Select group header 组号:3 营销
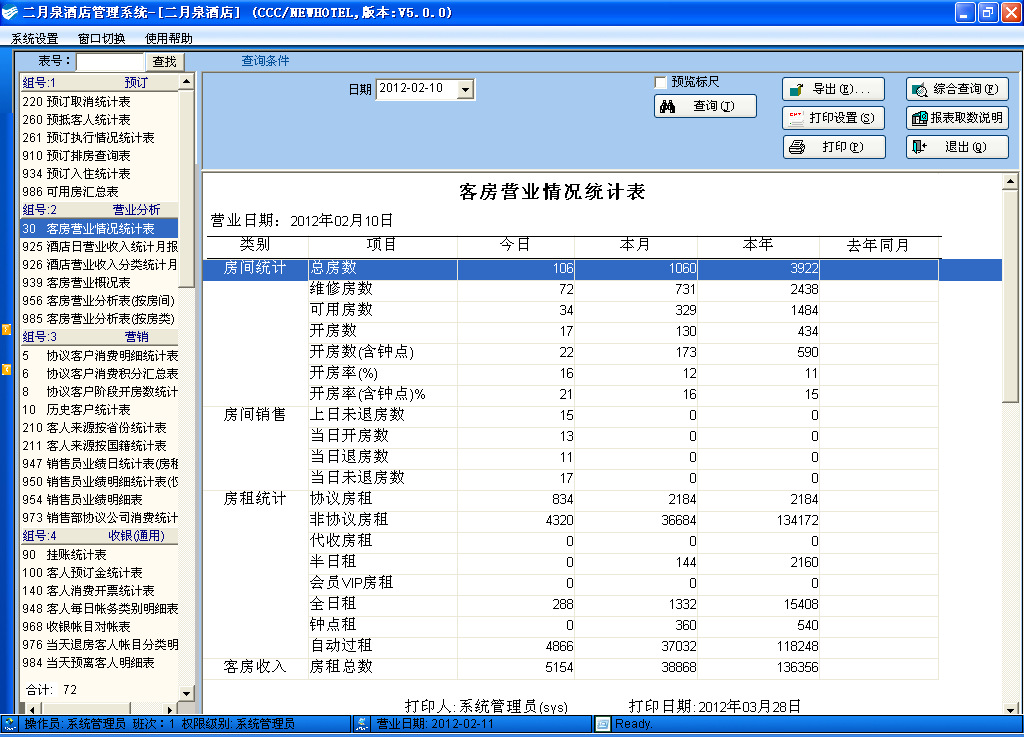This screenshot has width=1024, height=737. tap(99, 337)
